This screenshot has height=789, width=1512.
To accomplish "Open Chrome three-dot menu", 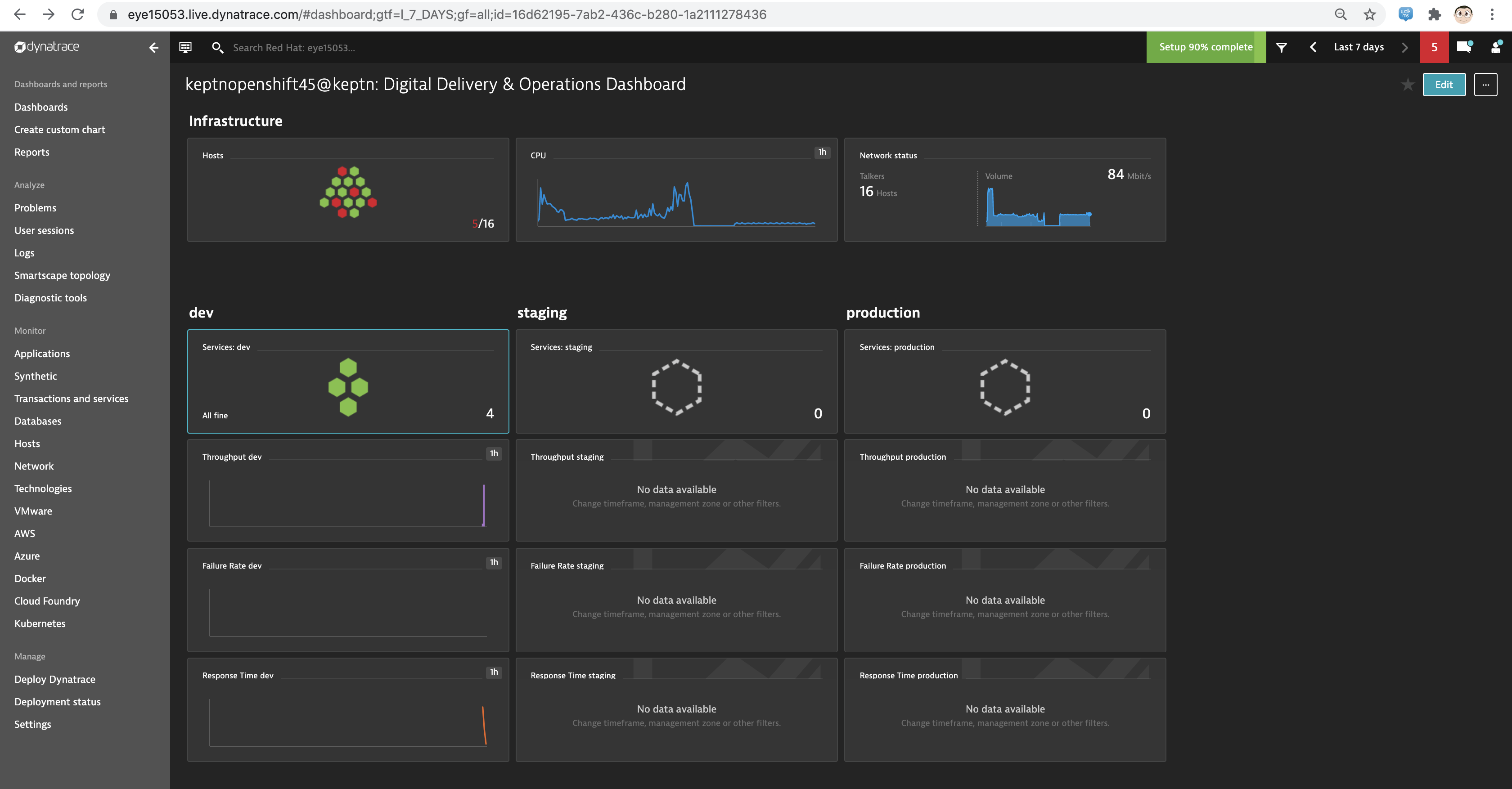I will pos(1491,15).
